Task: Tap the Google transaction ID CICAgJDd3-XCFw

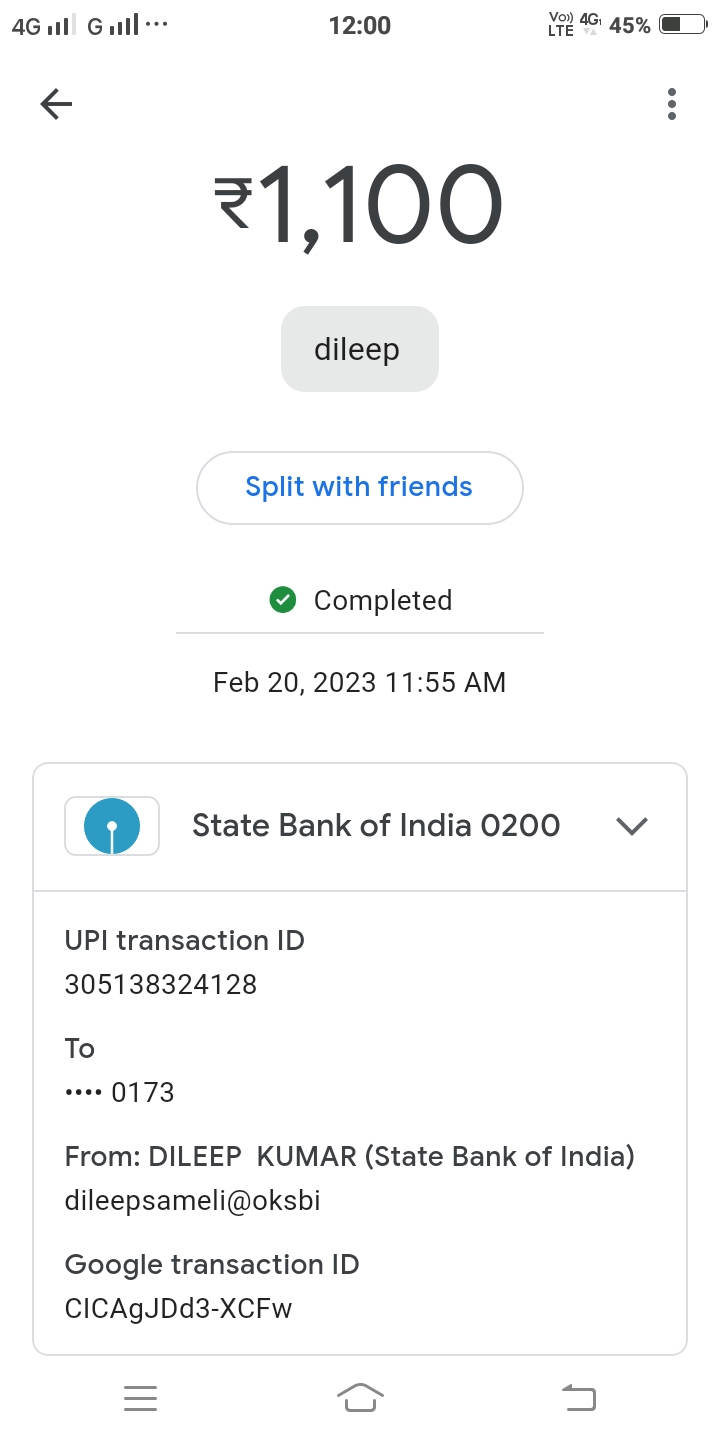Action: click(178, 1309)
